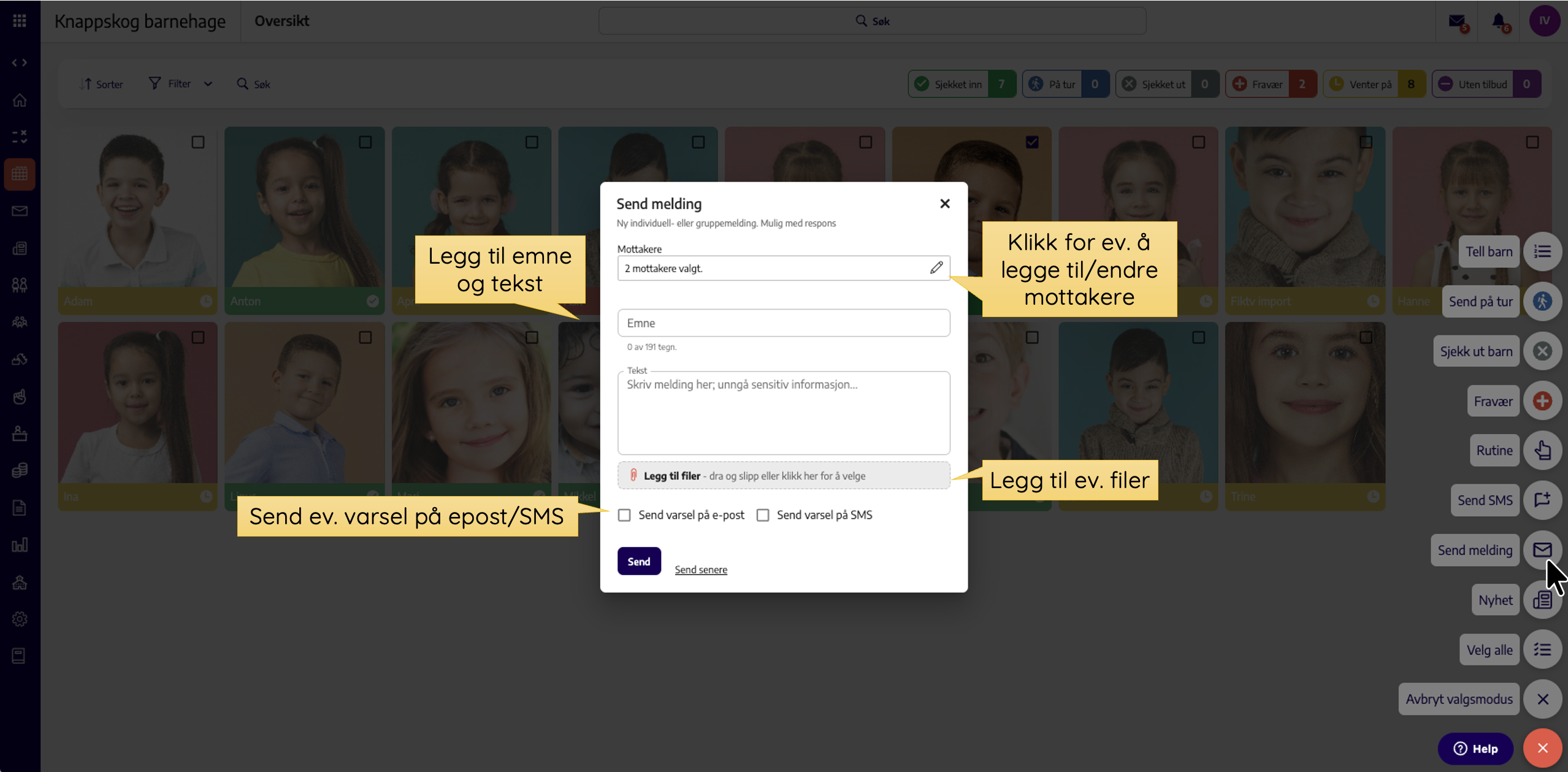Click the Send SMS chat icon
The height and width of the screenshot is (772, 1568).
1543,500
